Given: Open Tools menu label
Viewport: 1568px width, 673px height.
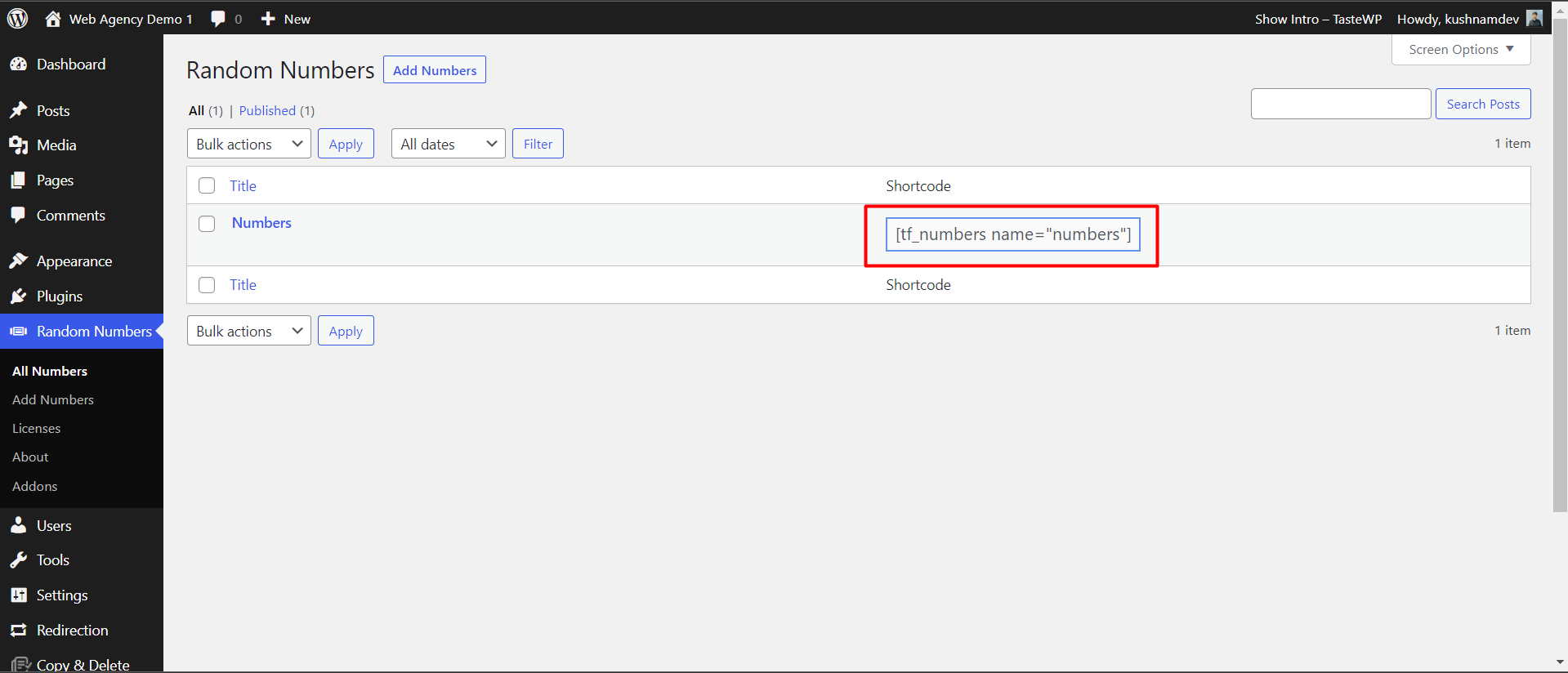Looking at the screenshot, I should click(x=53, y=560).
